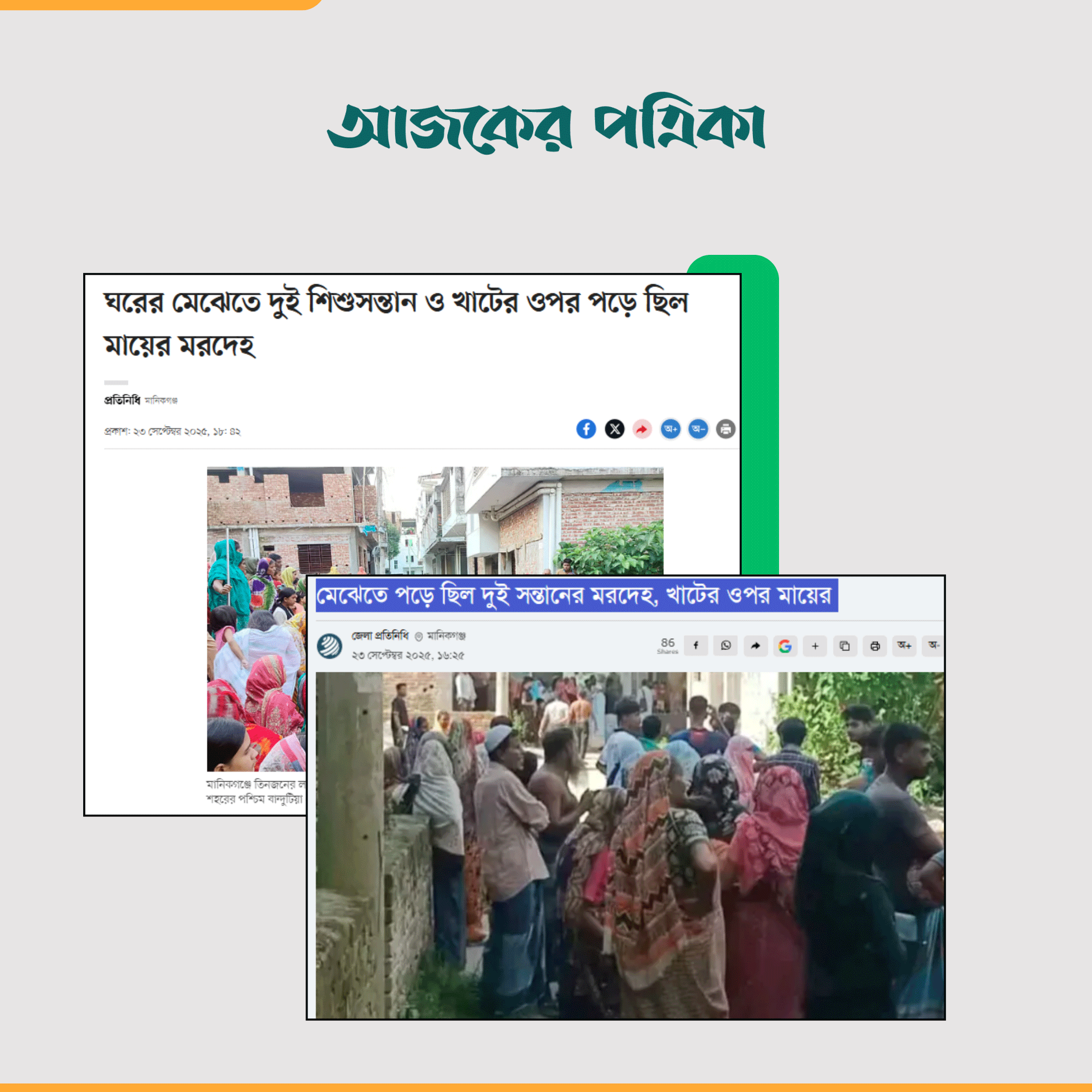
Task: Increase font size with blue অ+ icon
Action: [670, 429]
